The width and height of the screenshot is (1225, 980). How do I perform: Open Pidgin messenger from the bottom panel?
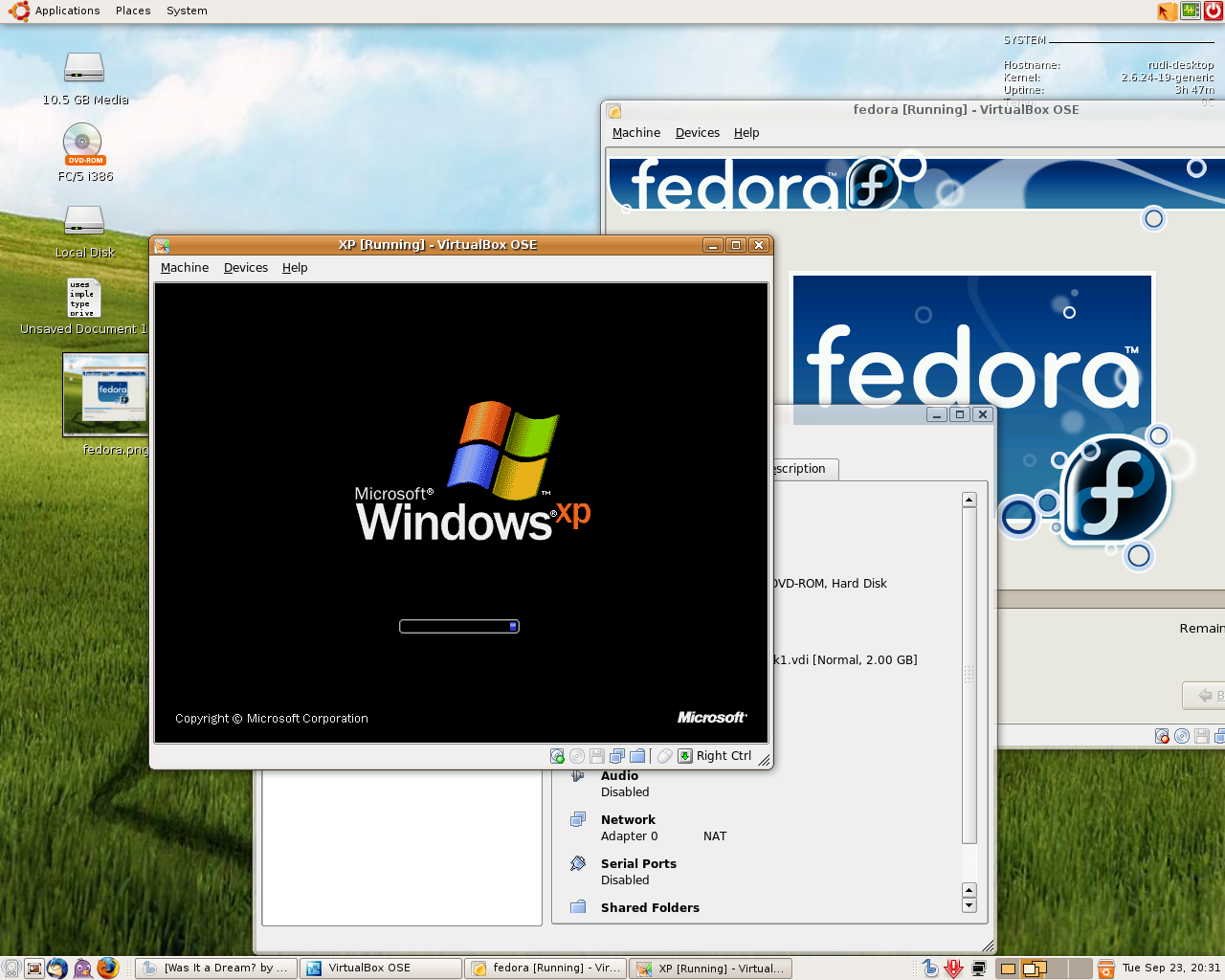click(83, 968)
